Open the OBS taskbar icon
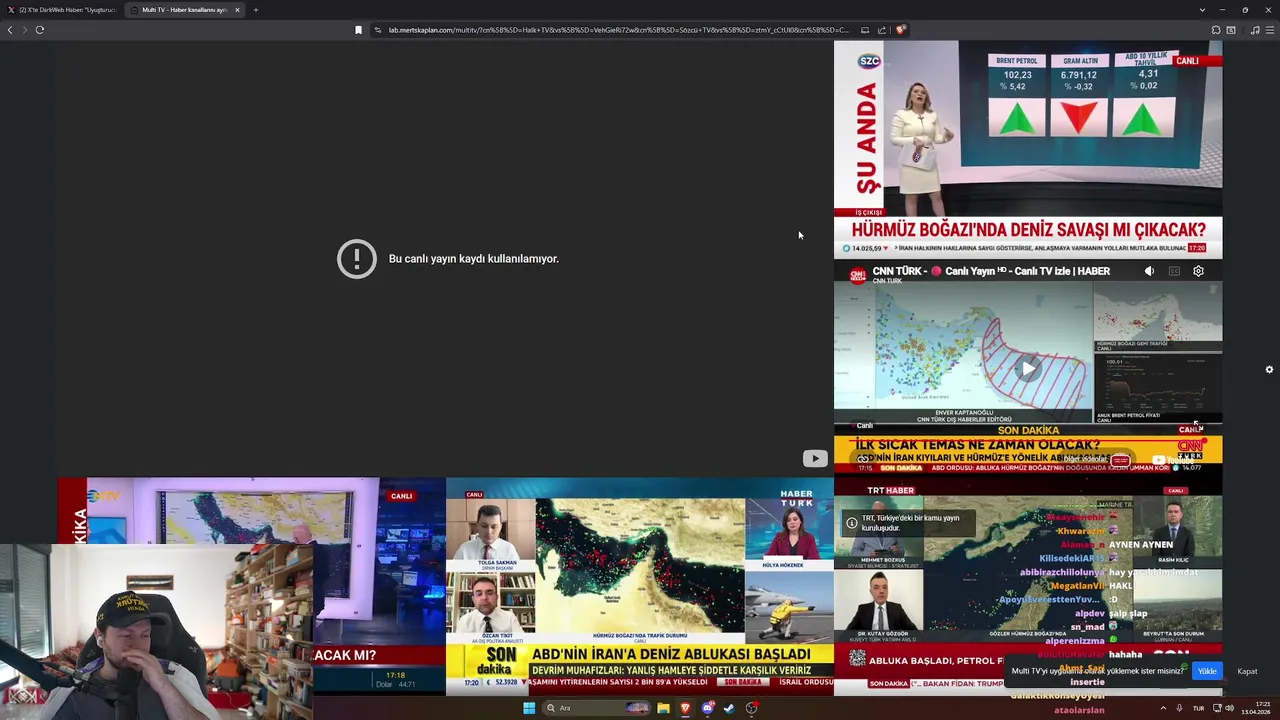This screenshot has width=1280, height=720. (751, 708)
